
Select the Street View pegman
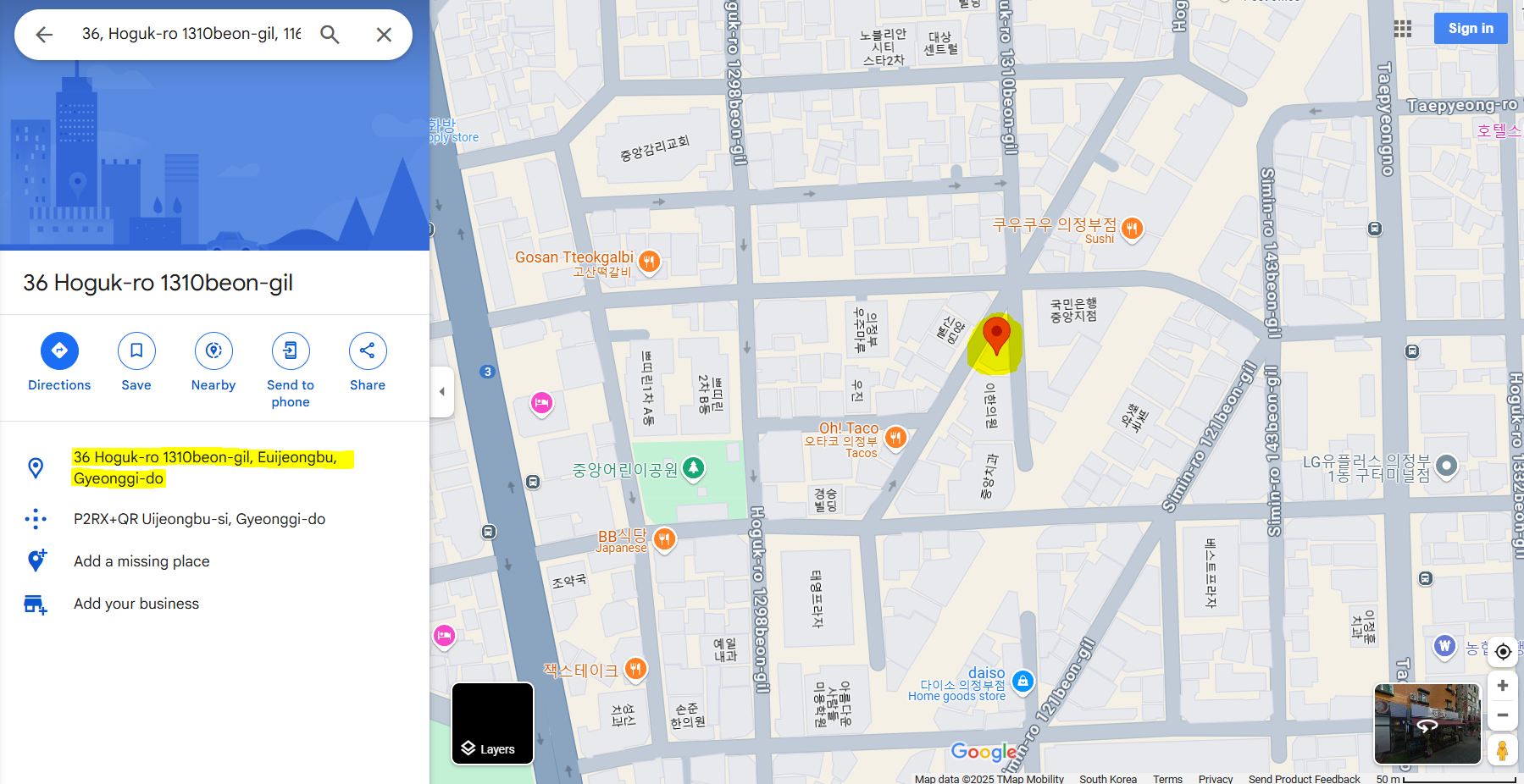1503,750
